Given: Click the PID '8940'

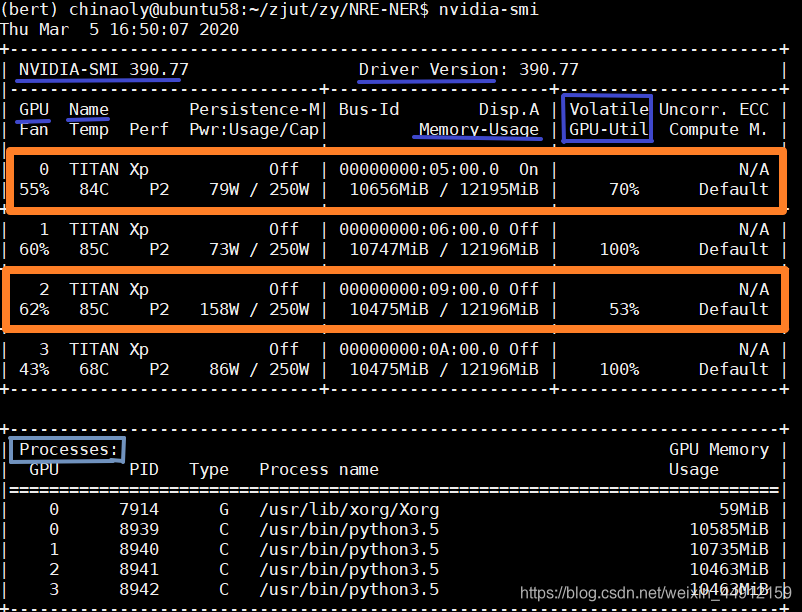Looking at the screenshot, I should [x=139, y=549].
